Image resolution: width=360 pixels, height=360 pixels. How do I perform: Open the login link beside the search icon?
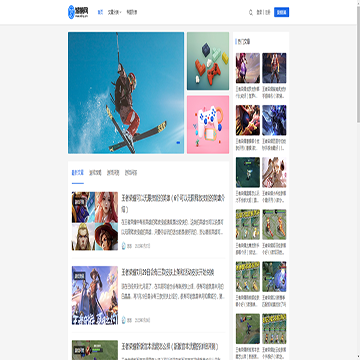pos(259,13)
